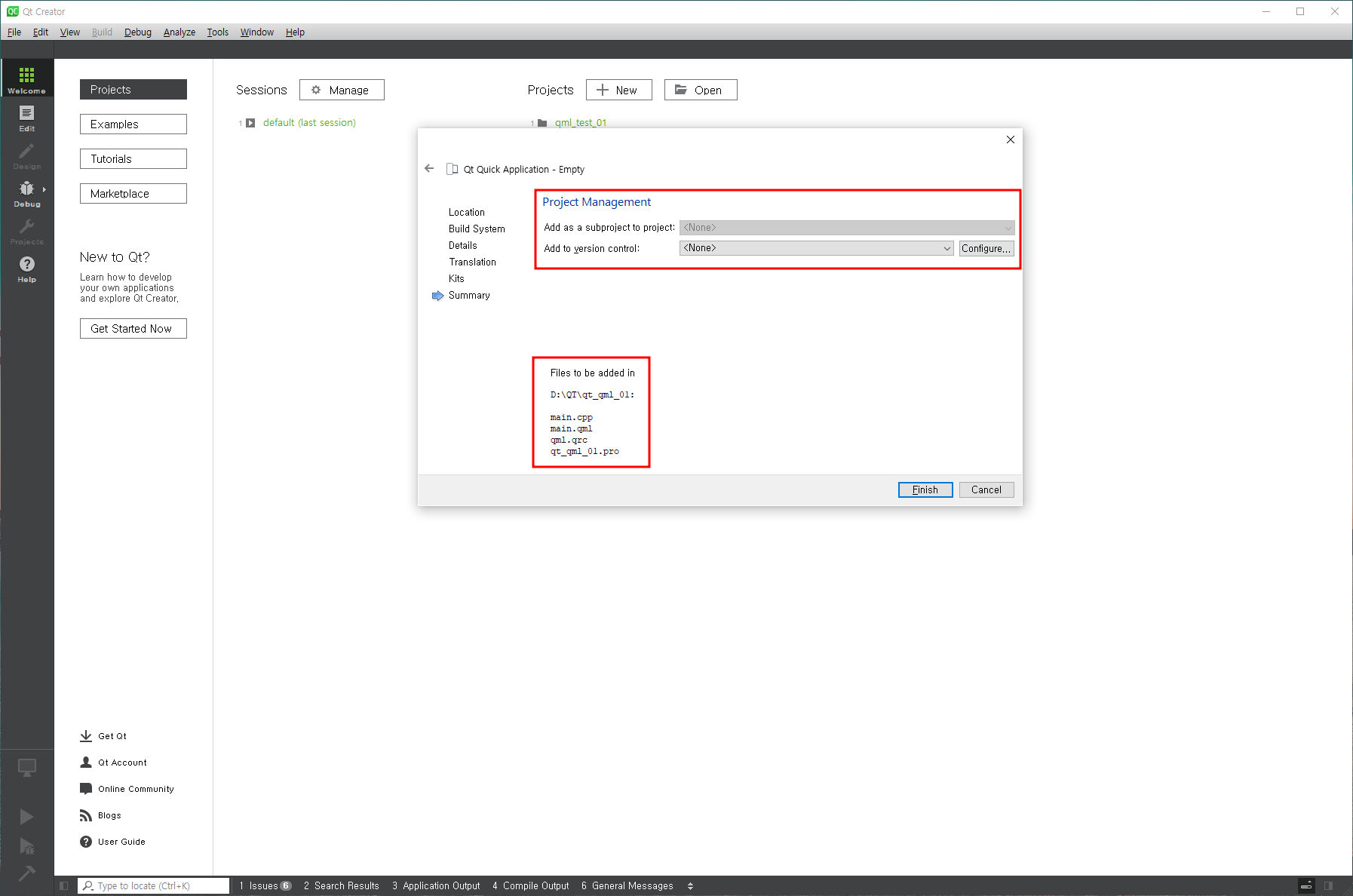Select the Projects welcome tab
The image size is (1353, 896).
coord(133,89)
